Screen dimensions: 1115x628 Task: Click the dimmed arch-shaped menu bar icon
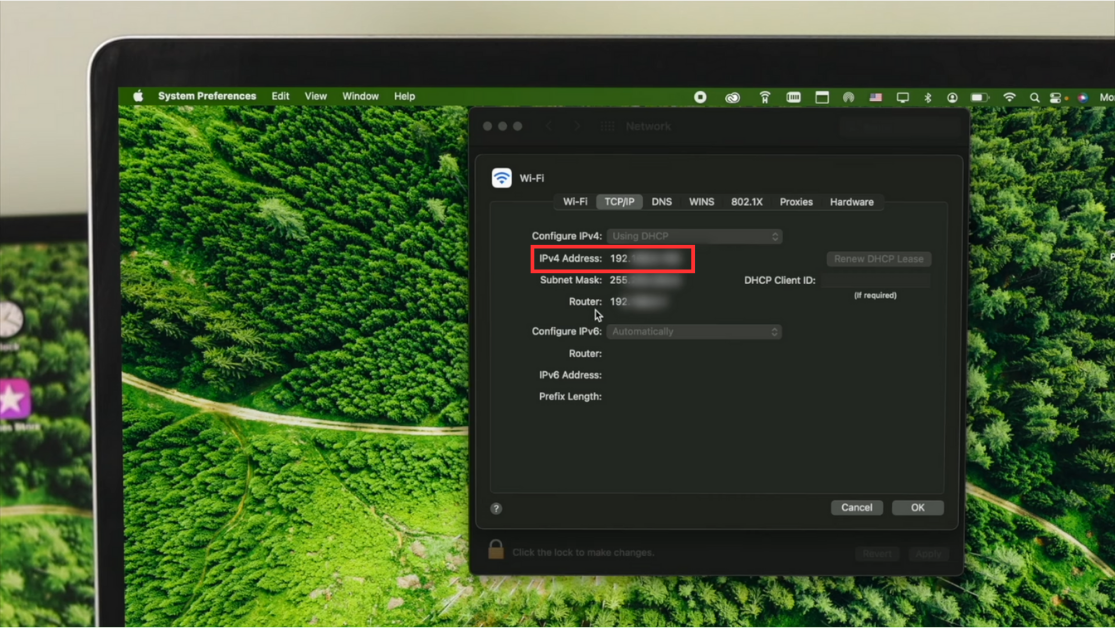click(x=848, y=97)
